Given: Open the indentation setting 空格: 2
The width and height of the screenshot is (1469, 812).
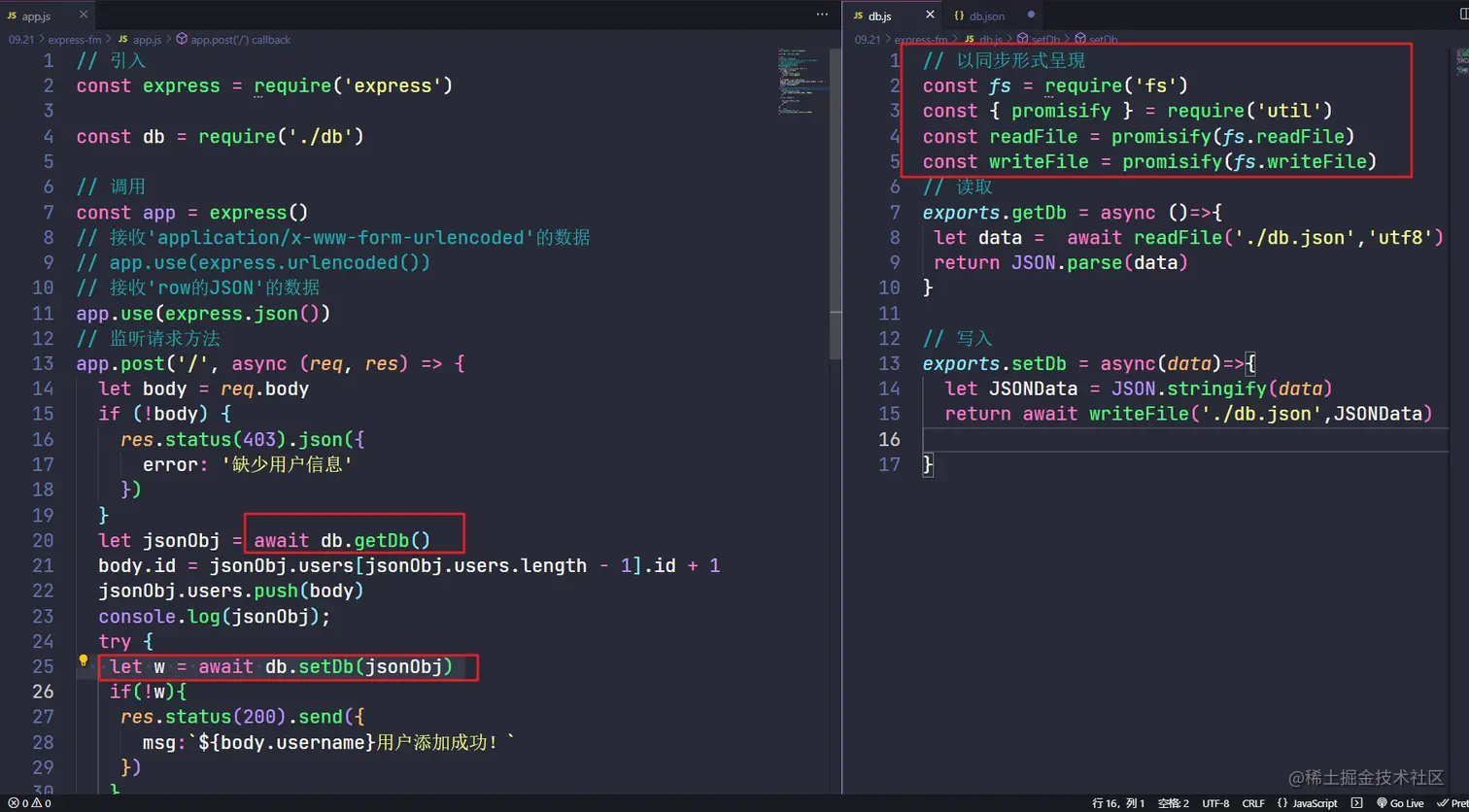Looking at the screenshot, I should pyautogui.click(x=1173, y=803).
